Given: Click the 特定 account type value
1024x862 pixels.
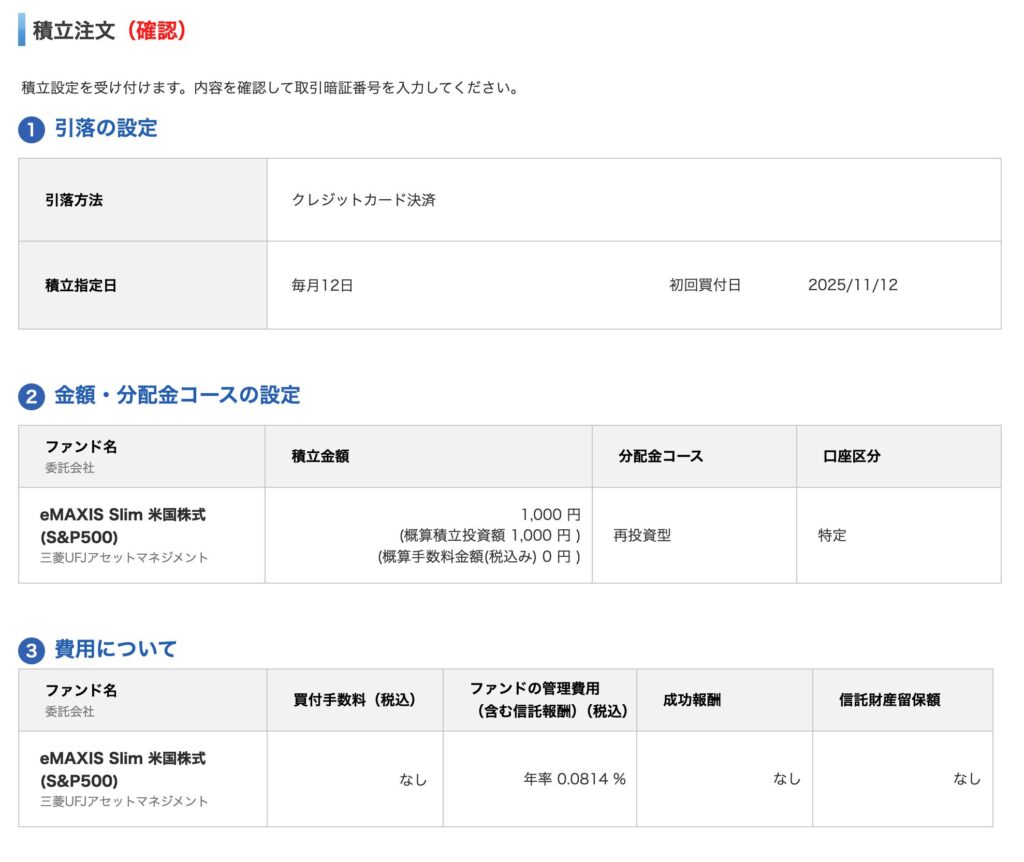Looking at the screenshot, I should 832,535.
